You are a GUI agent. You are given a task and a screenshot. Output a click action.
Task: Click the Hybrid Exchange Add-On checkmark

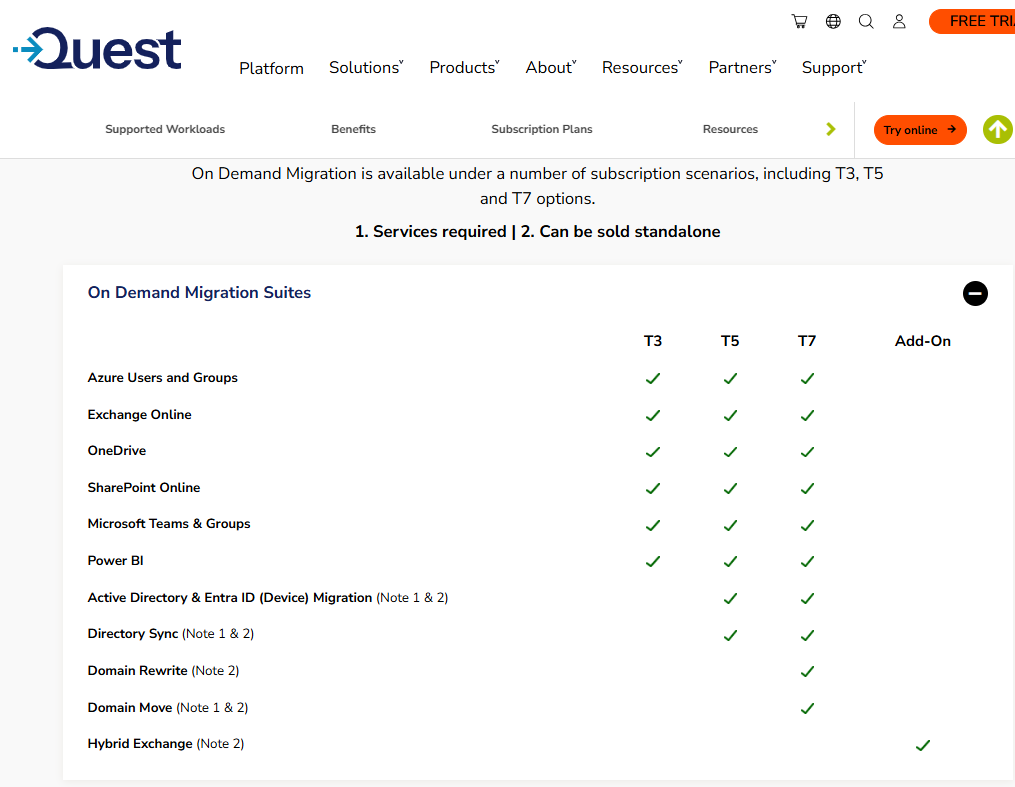pos(922,744)
